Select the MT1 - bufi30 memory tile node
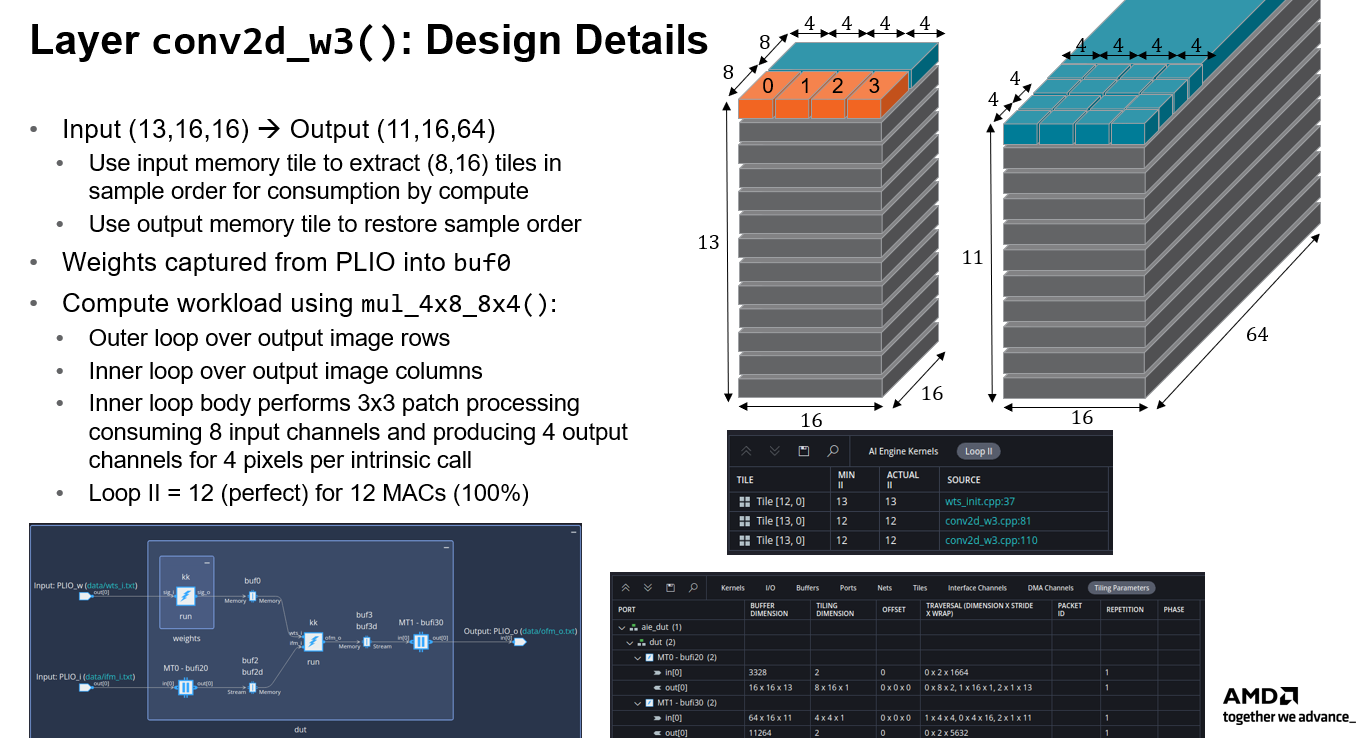The image size is (1363, 738). [420, 641]
